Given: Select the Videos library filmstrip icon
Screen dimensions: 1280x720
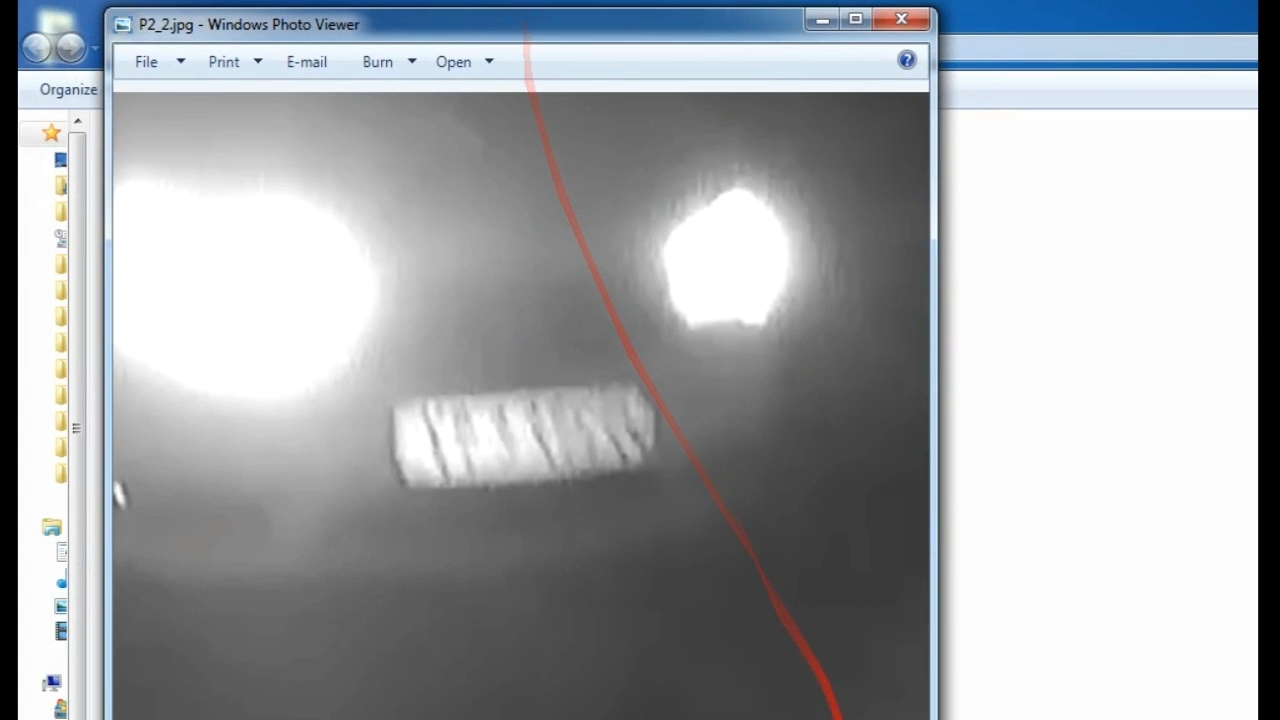Looking at the screenshot, I should pyautogui.click(x=61, y=631).
